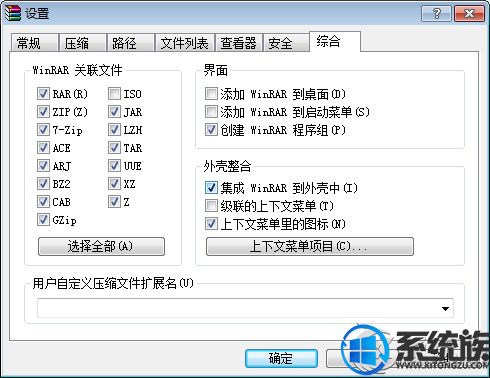The height and width of the screenshot is (378, 490).
Task: Click the help question mark button
Action: pos(436,14)
